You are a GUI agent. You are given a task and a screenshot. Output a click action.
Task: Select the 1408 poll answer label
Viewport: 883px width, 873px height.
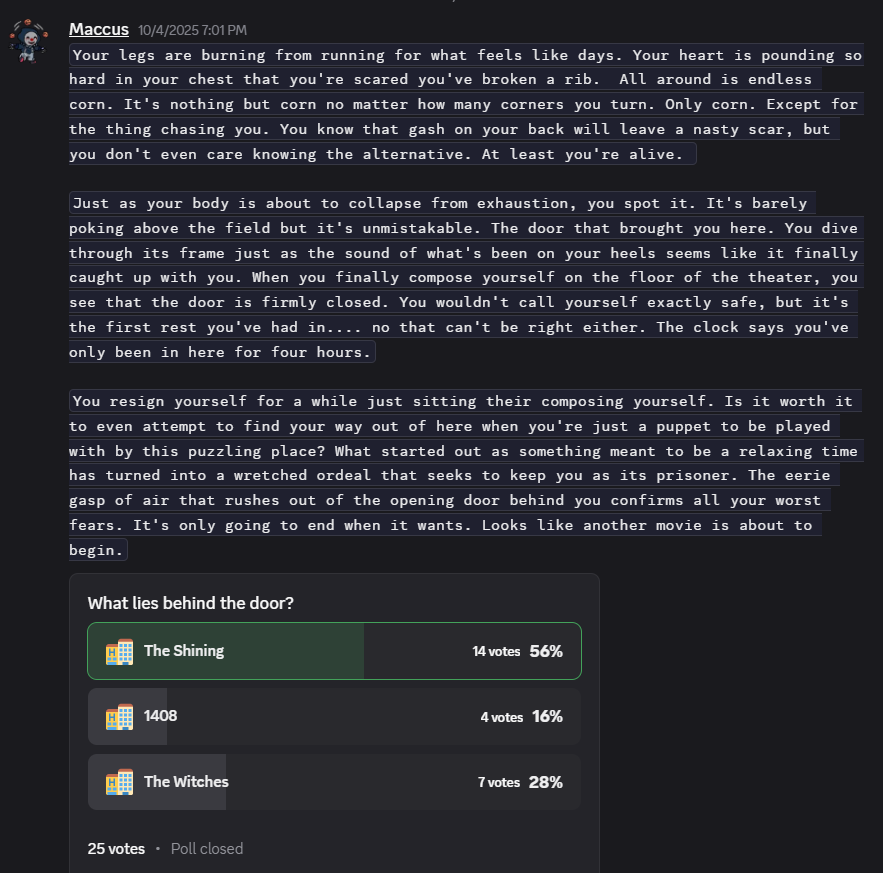160,716
